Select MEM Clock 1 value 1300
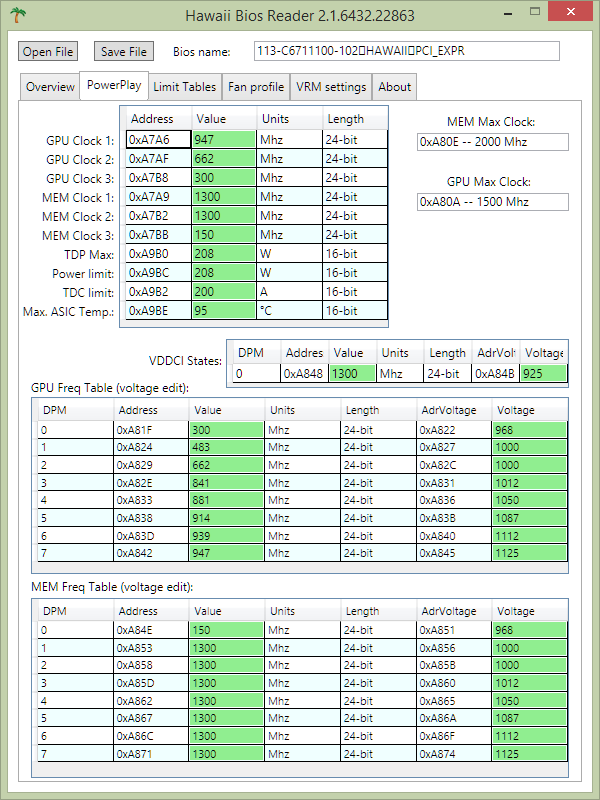This screenshot has height=800, width=600. click(224, 197)
